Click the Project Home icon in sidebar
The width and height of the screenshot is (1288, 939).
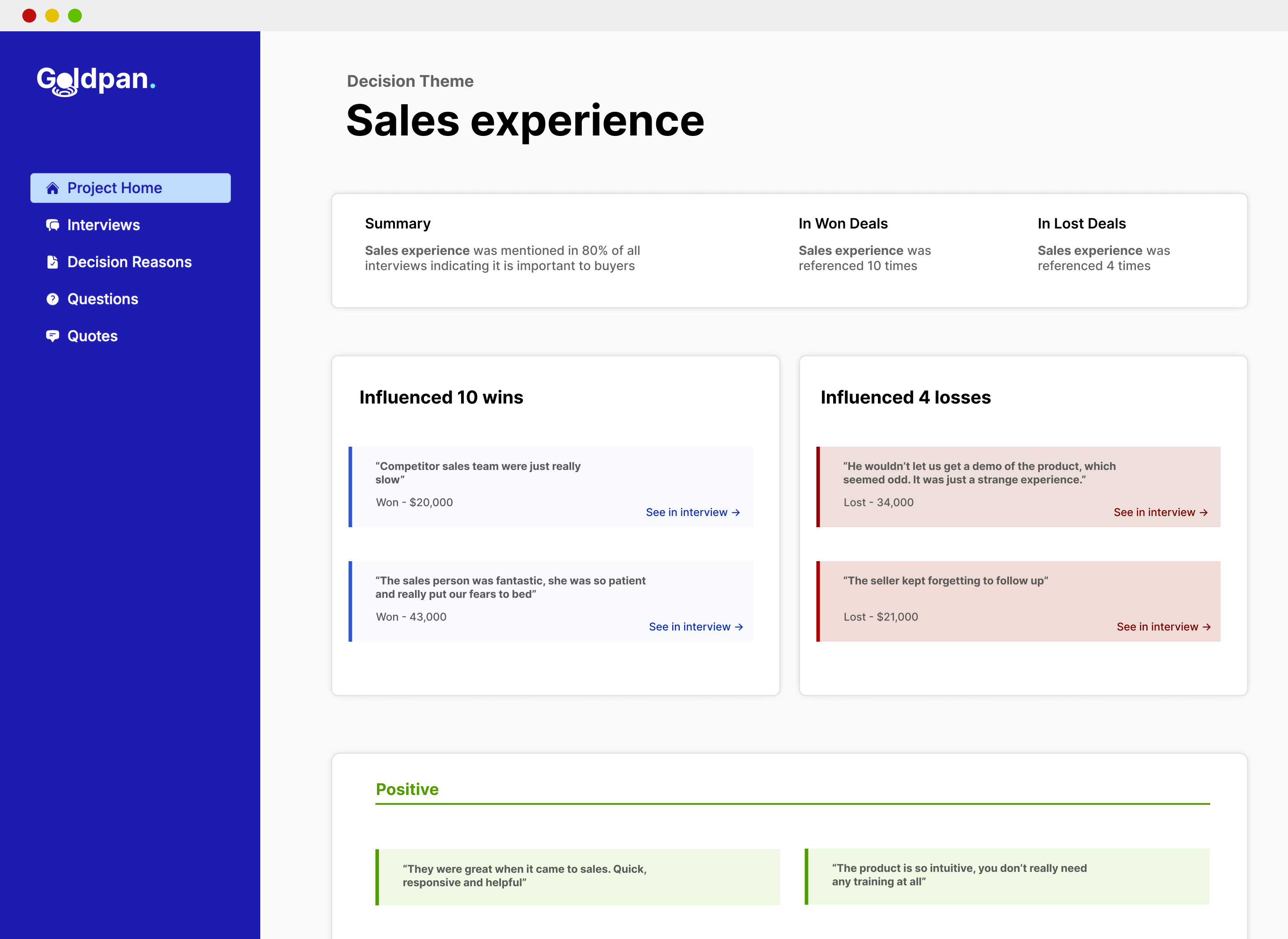52,188
